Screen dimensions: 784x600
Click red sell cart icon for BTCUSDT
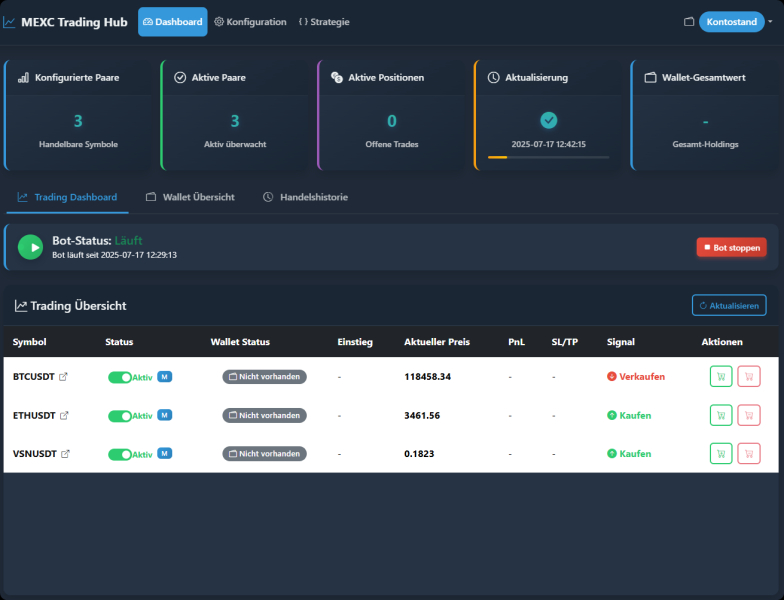(748, 377)
